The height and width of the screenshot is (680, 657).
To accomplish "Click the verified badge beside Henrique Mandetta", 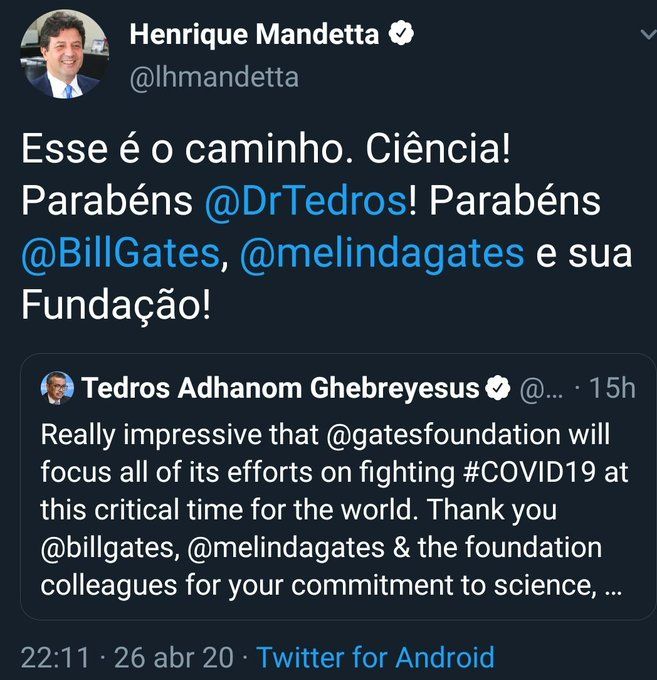I will [402, 34].
